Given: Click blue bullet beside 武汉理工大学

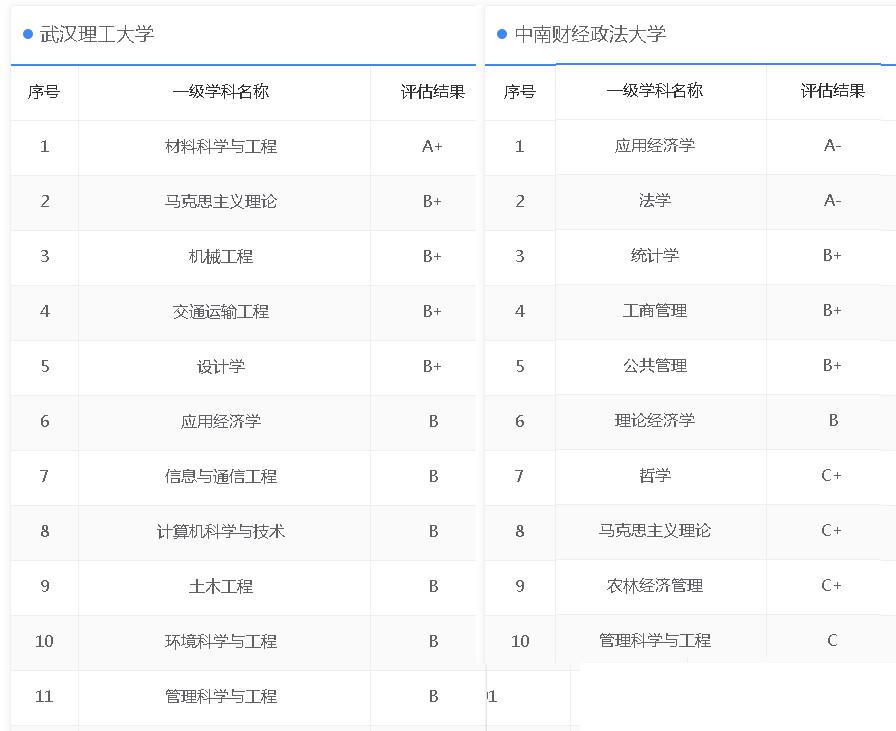Looking at the screenshot, I should pos(27,34).
